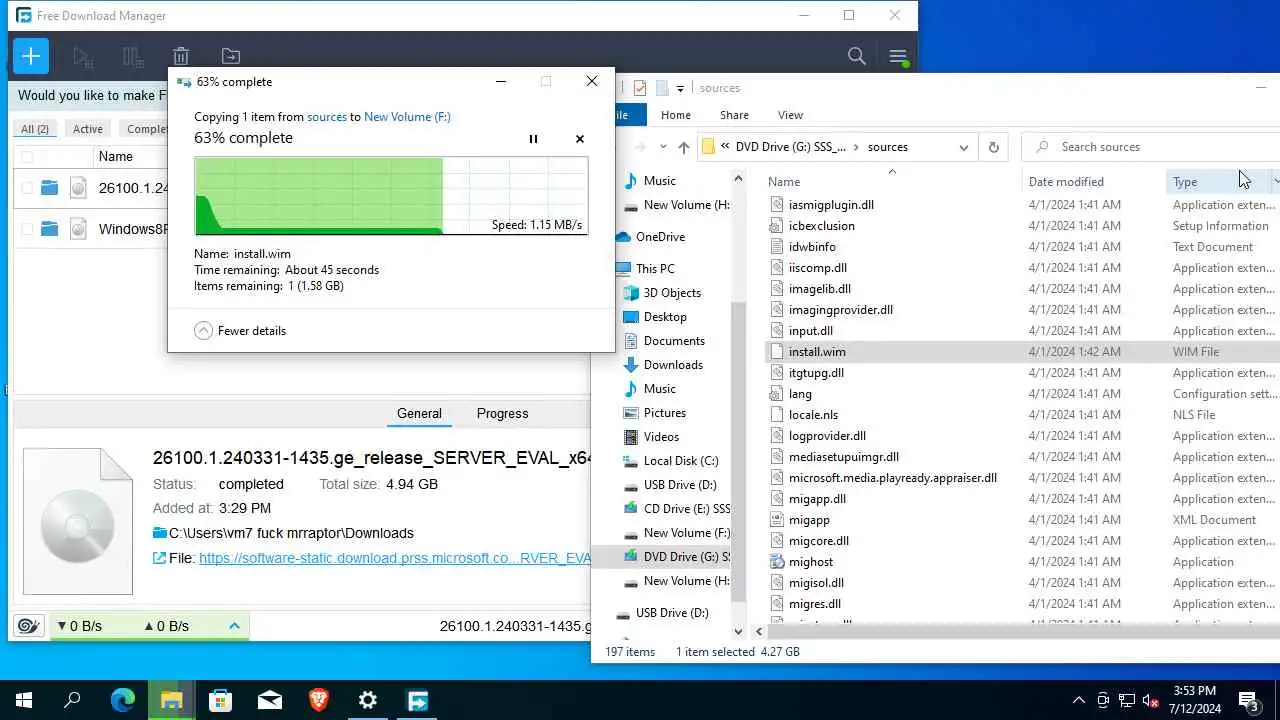Pause the file copy operation
The height and width of the screenshot is (720, 1280).
533,139
